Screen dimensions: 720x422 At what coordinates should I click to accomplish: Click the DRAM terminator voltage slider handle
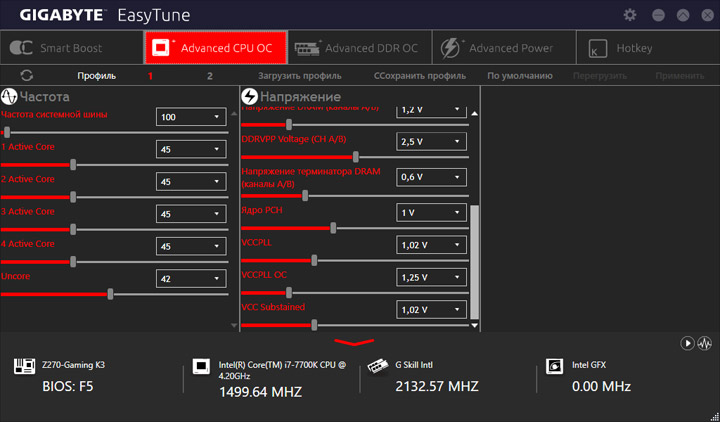[x=305, y=197]
